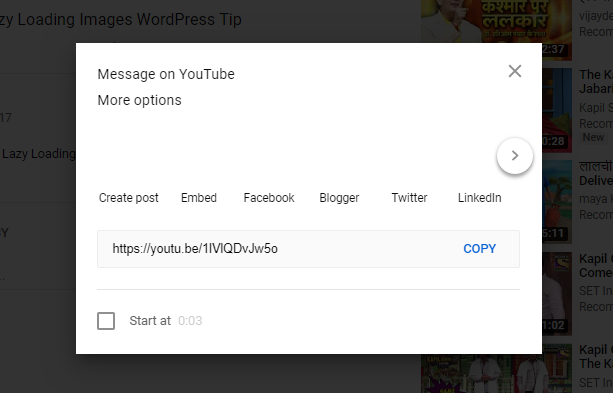This screenshot has height=393, width=613.
Task: Close the share dialog with X
Action: [x=515, y=71]
